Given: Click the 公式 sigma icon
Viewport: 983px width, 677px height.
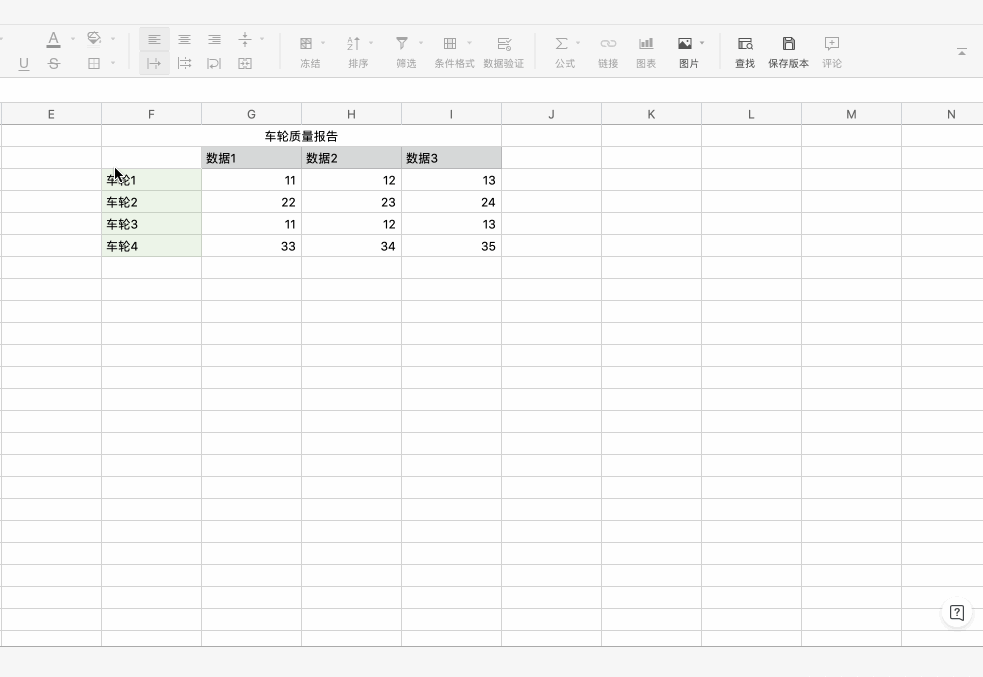Looking at the screenshot, I should click(562, 43).
